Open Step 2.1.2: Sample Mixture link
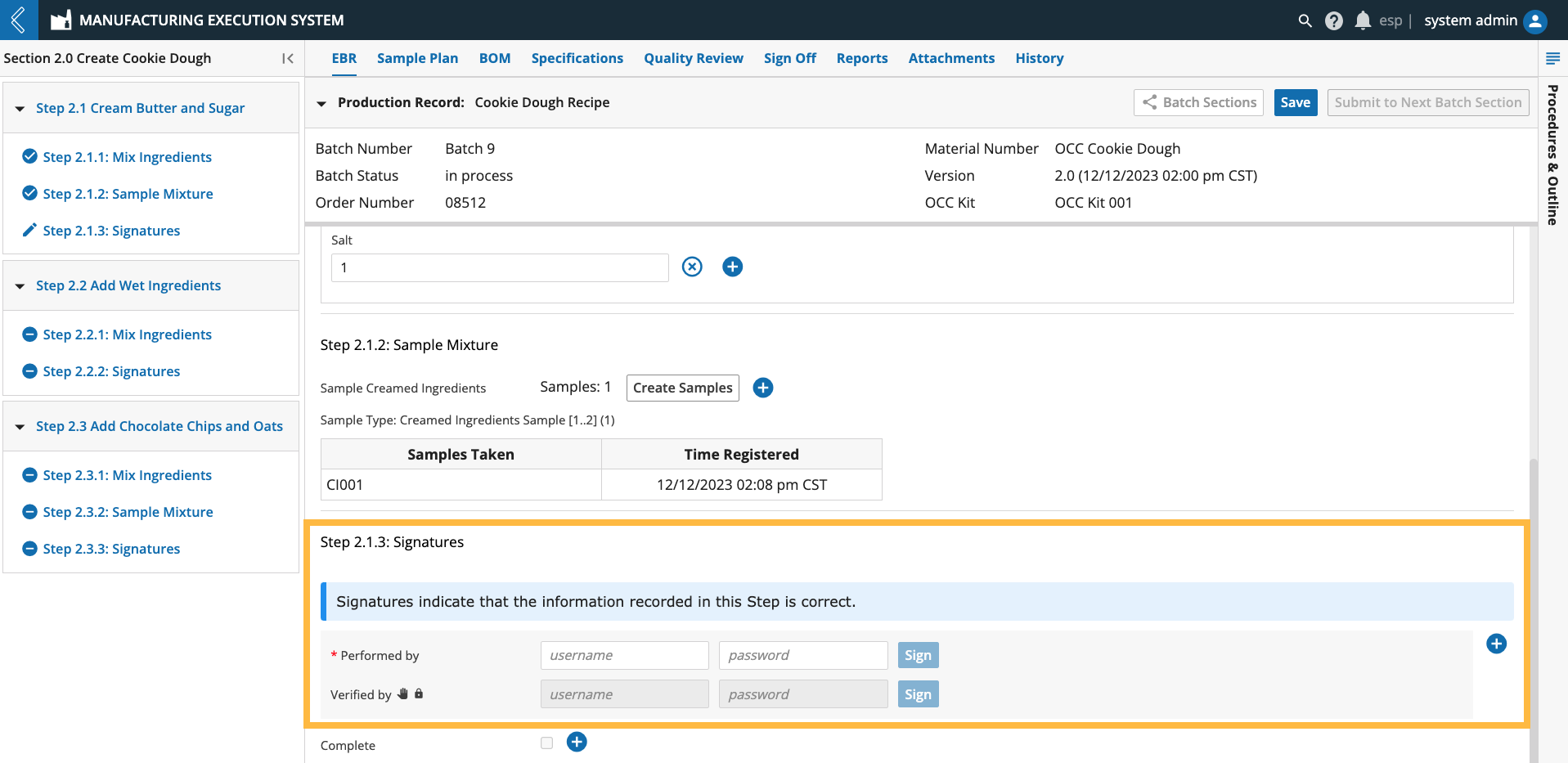This screenshot has width=1568, height=763. pyautogui.click(x=128, y=194)
